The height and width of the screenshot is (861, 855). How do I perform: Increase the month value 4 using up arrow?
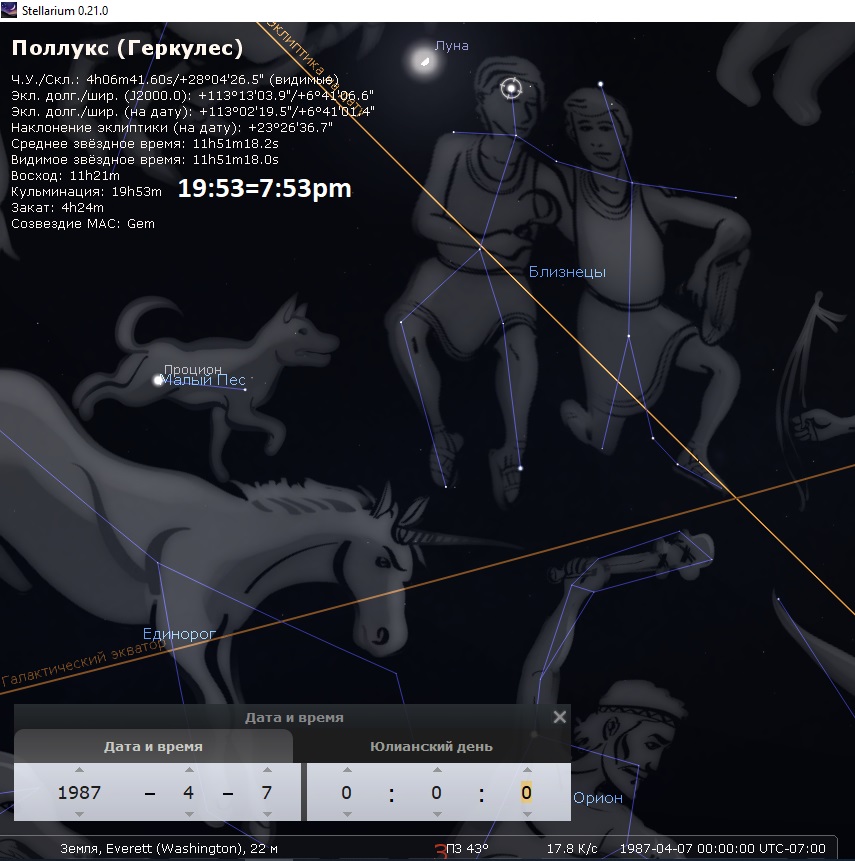pos(189,770)
